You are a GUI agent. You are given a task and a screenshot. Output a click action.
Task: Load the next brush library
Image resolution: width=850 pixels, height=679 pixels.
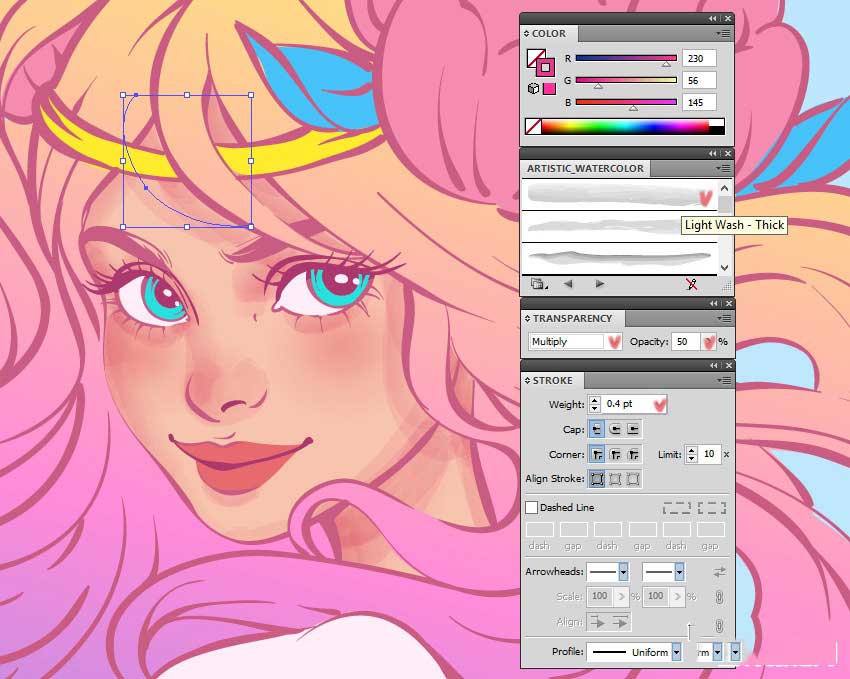[600, 284]
